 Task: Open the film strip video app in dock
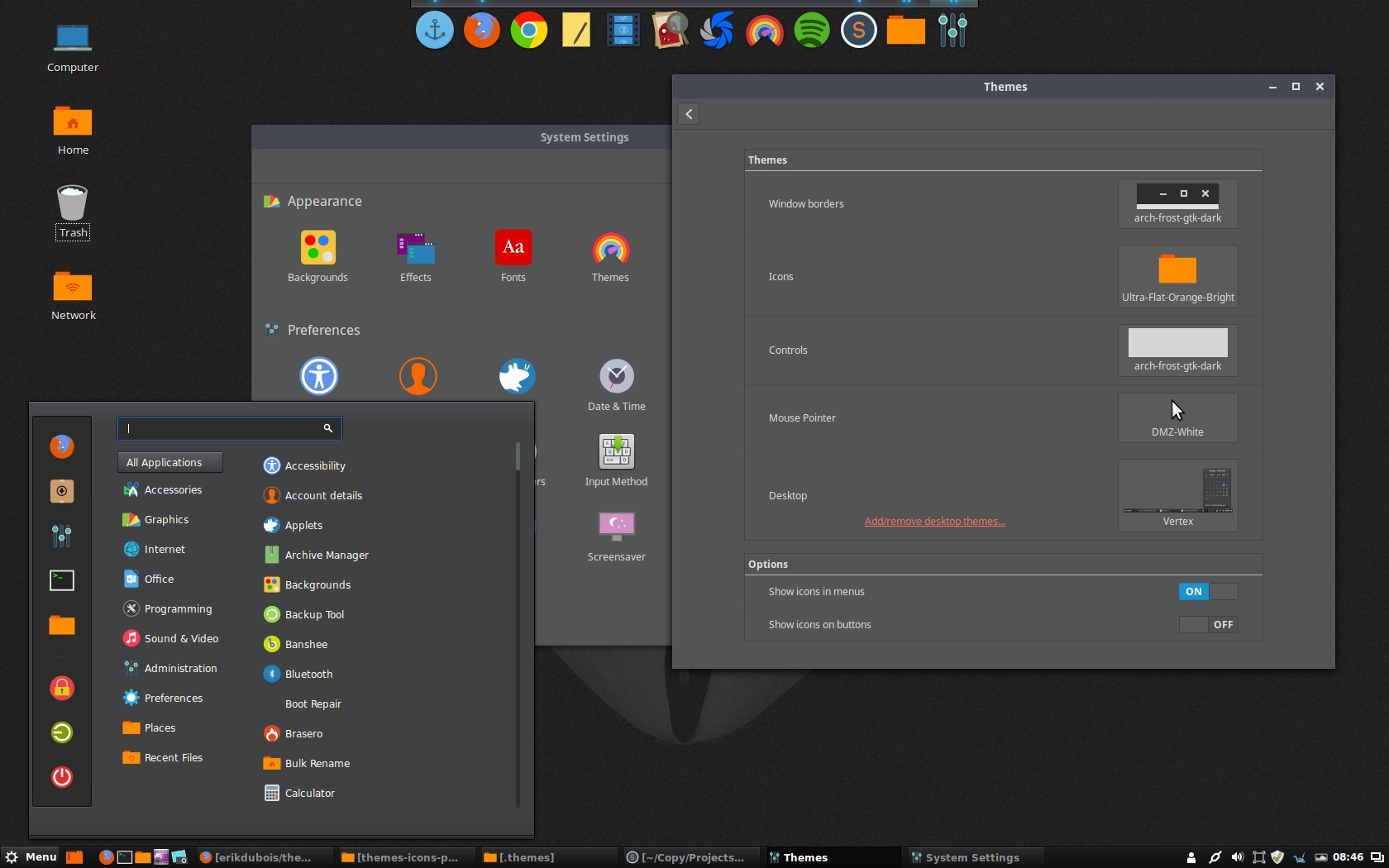point(623,31)
